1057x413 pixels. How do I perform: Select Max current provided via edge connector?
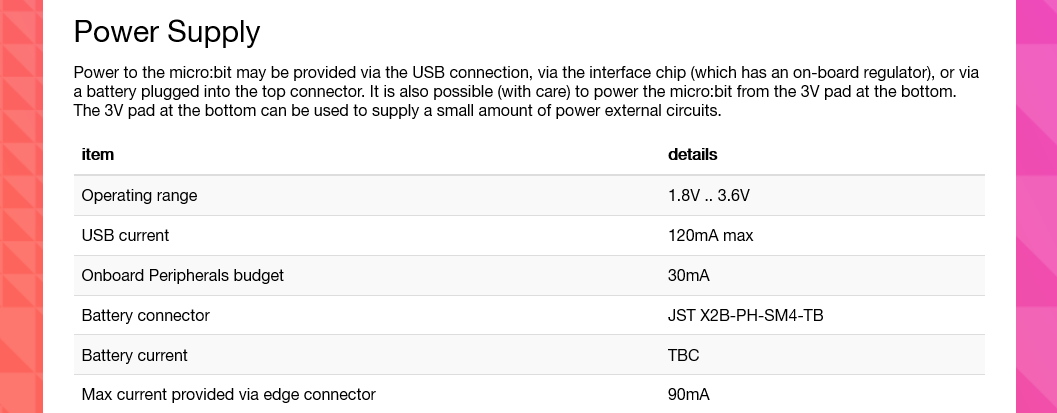[229, 395]
